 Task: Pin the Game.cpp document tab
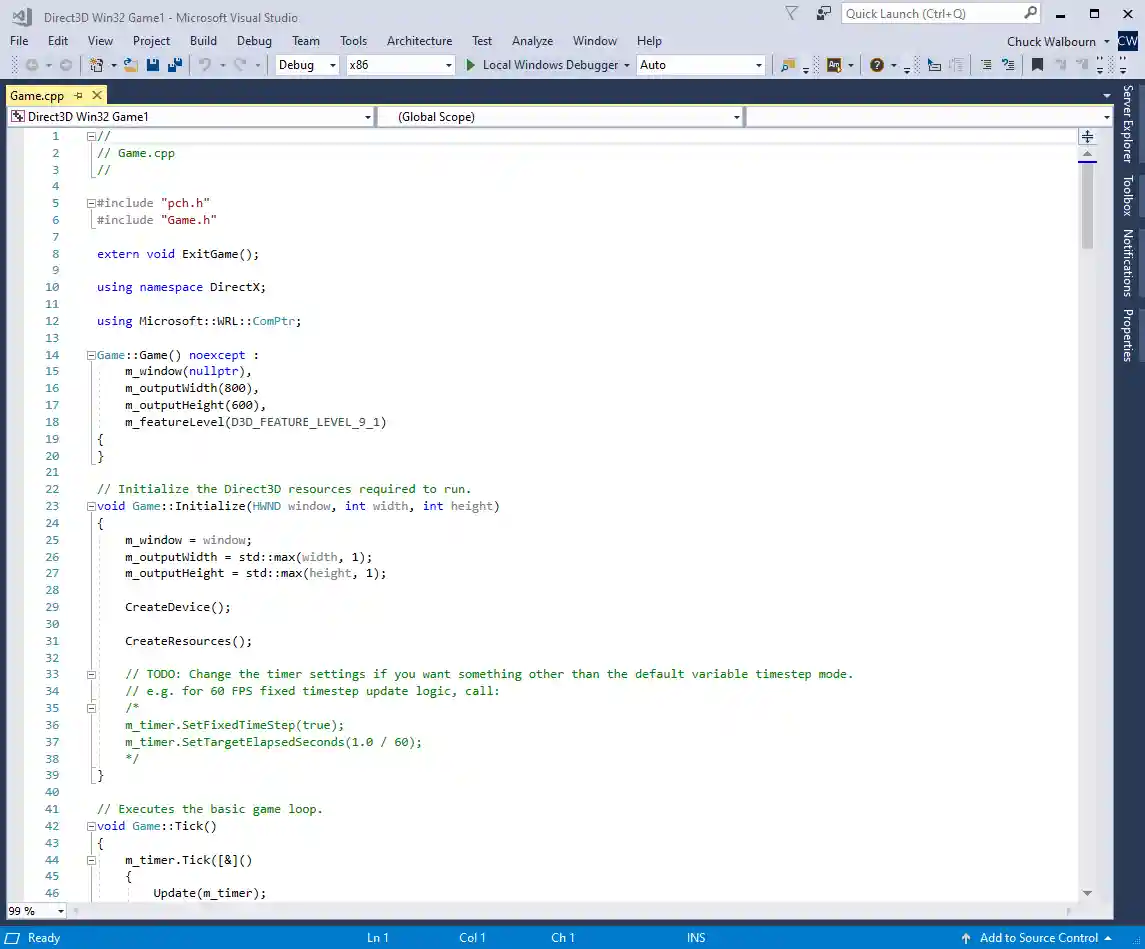[x=78, y=94]
